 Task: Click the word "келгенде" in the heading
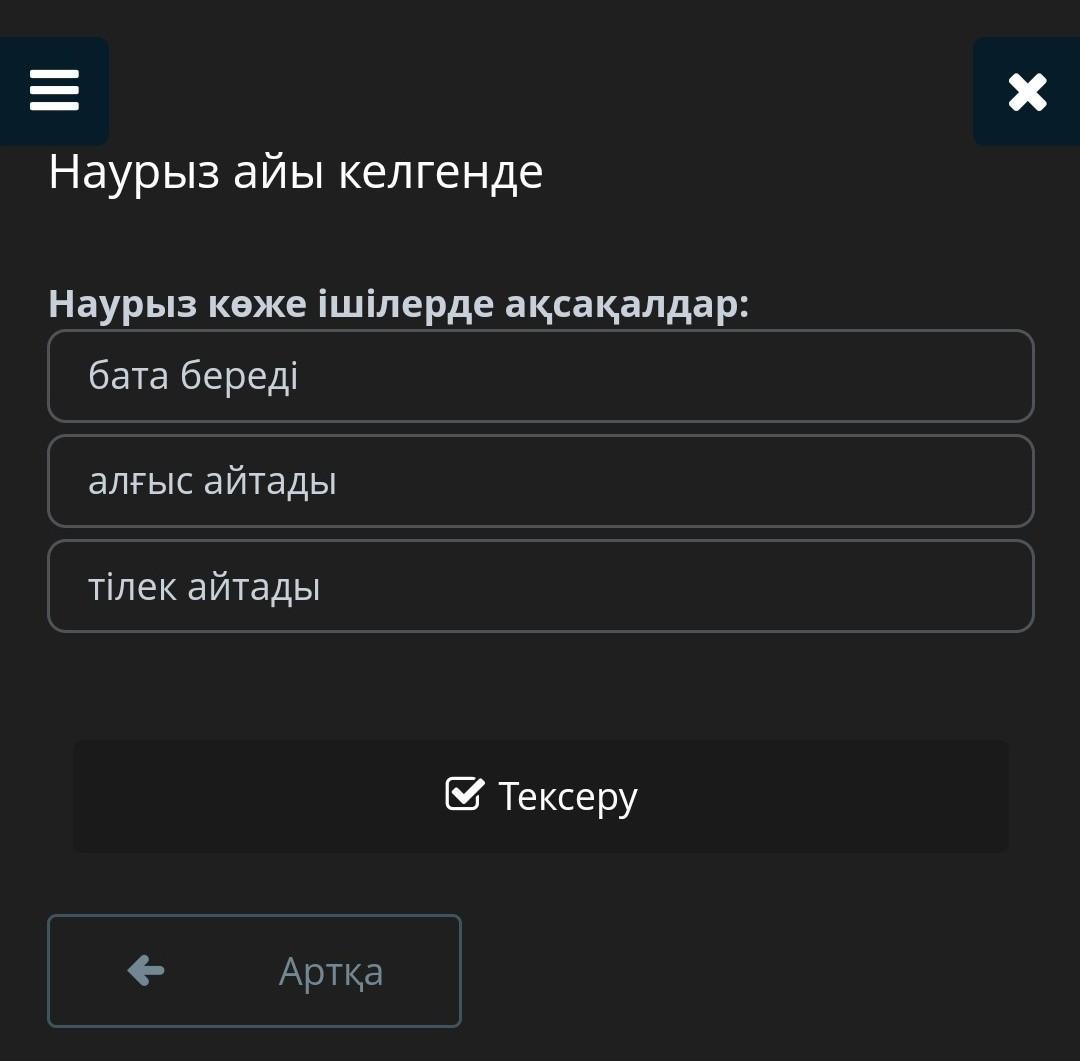(x=440, y=172)
